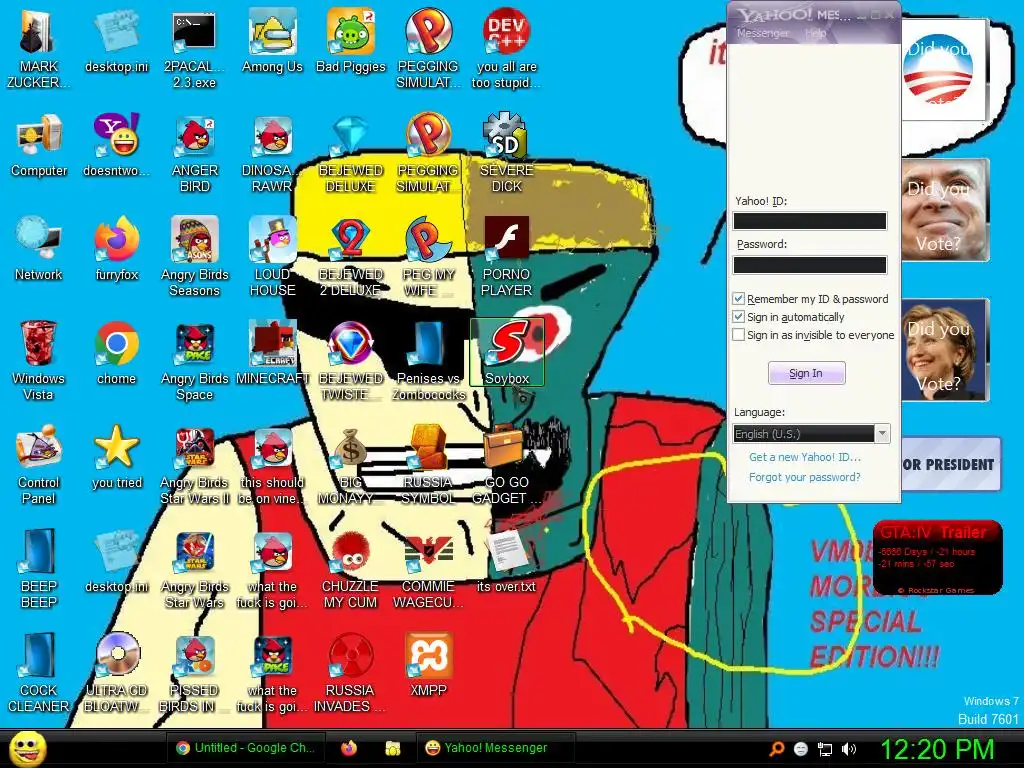Click the Yahoo! ID input field
The image size is (1024, 768).
click(810, 221)
